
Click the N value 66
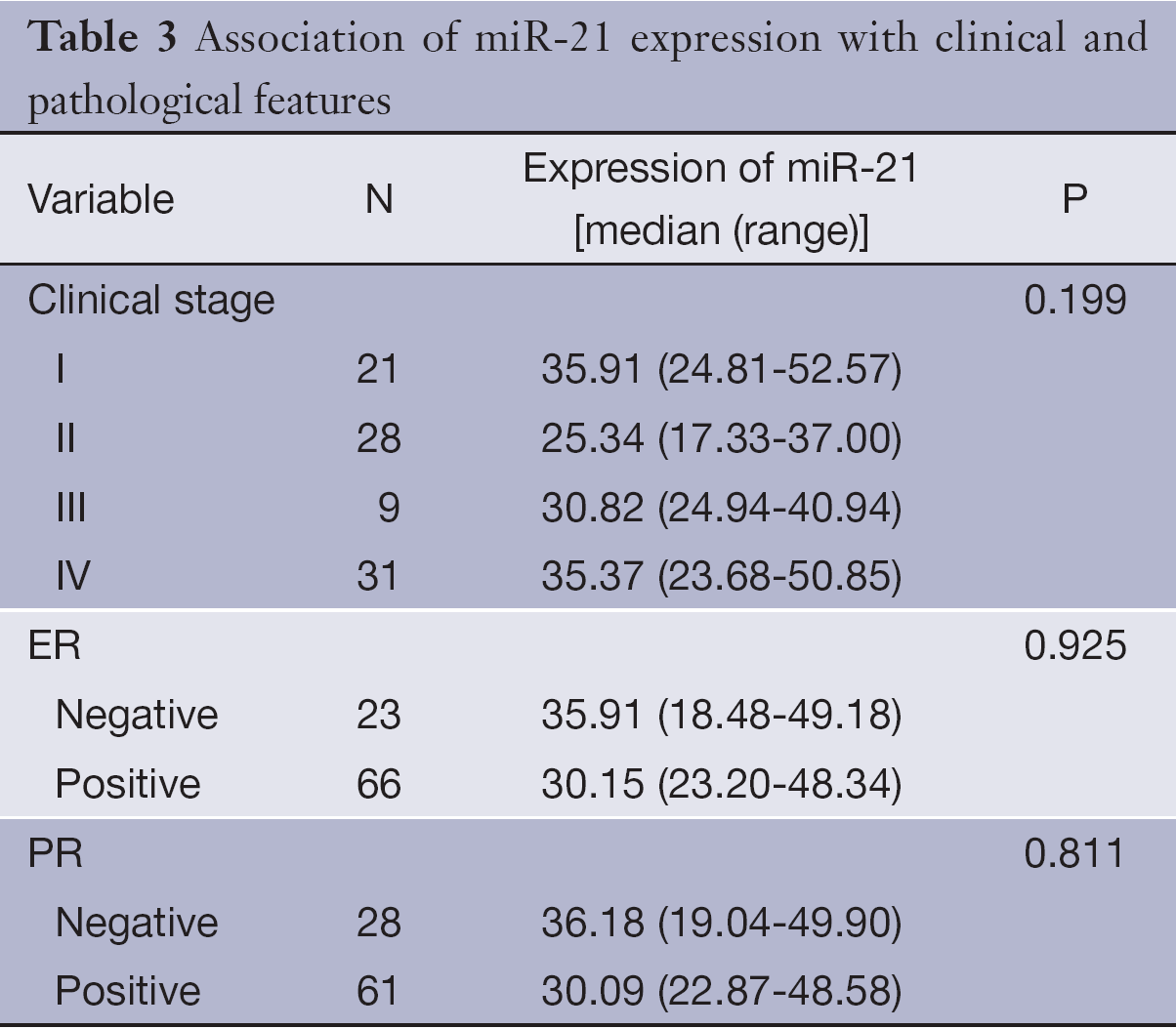(x=378, y=784)
